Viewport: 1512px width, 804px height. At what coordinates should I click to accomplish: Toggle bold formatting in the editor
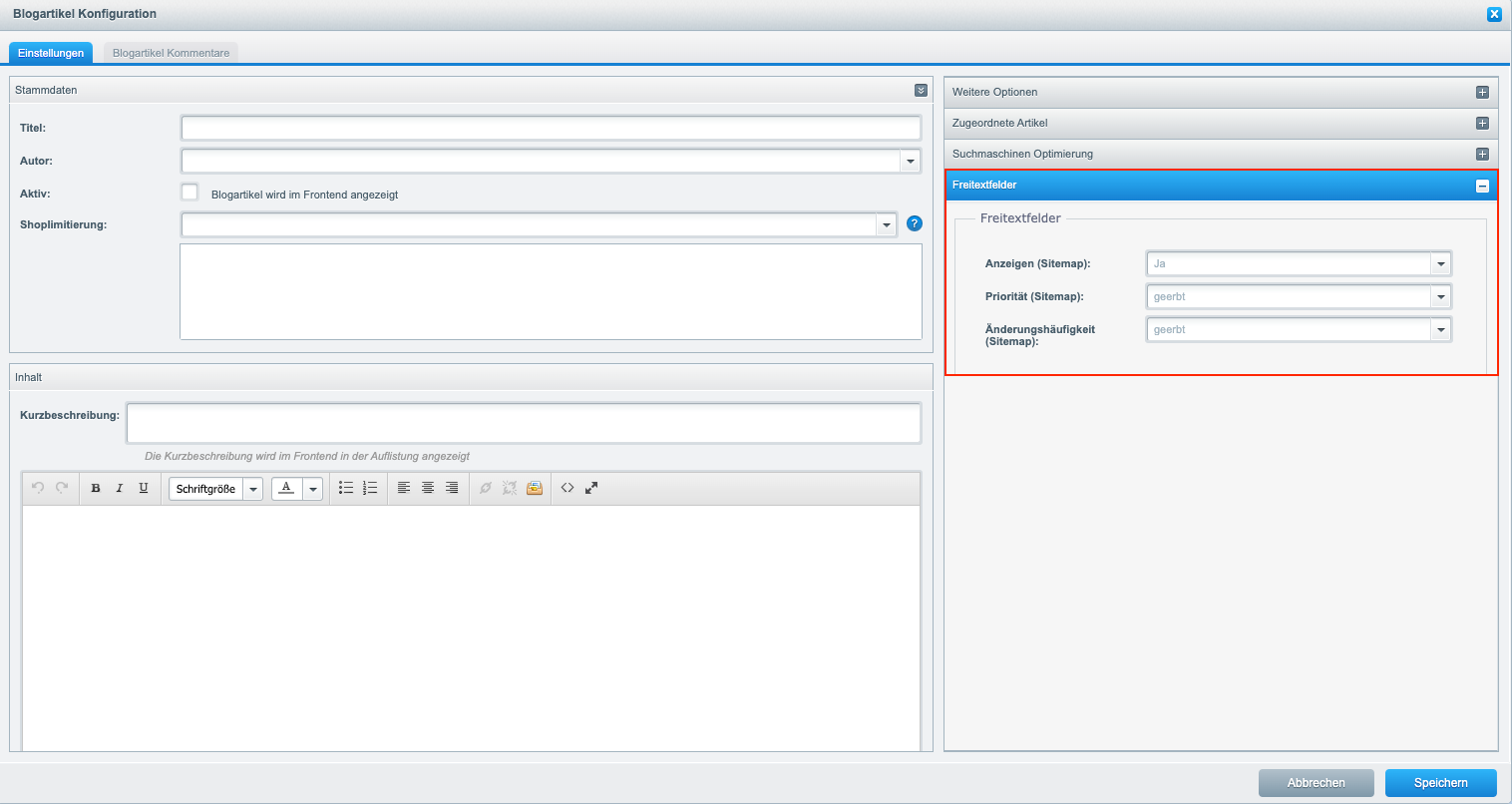[x=96, y=488]
